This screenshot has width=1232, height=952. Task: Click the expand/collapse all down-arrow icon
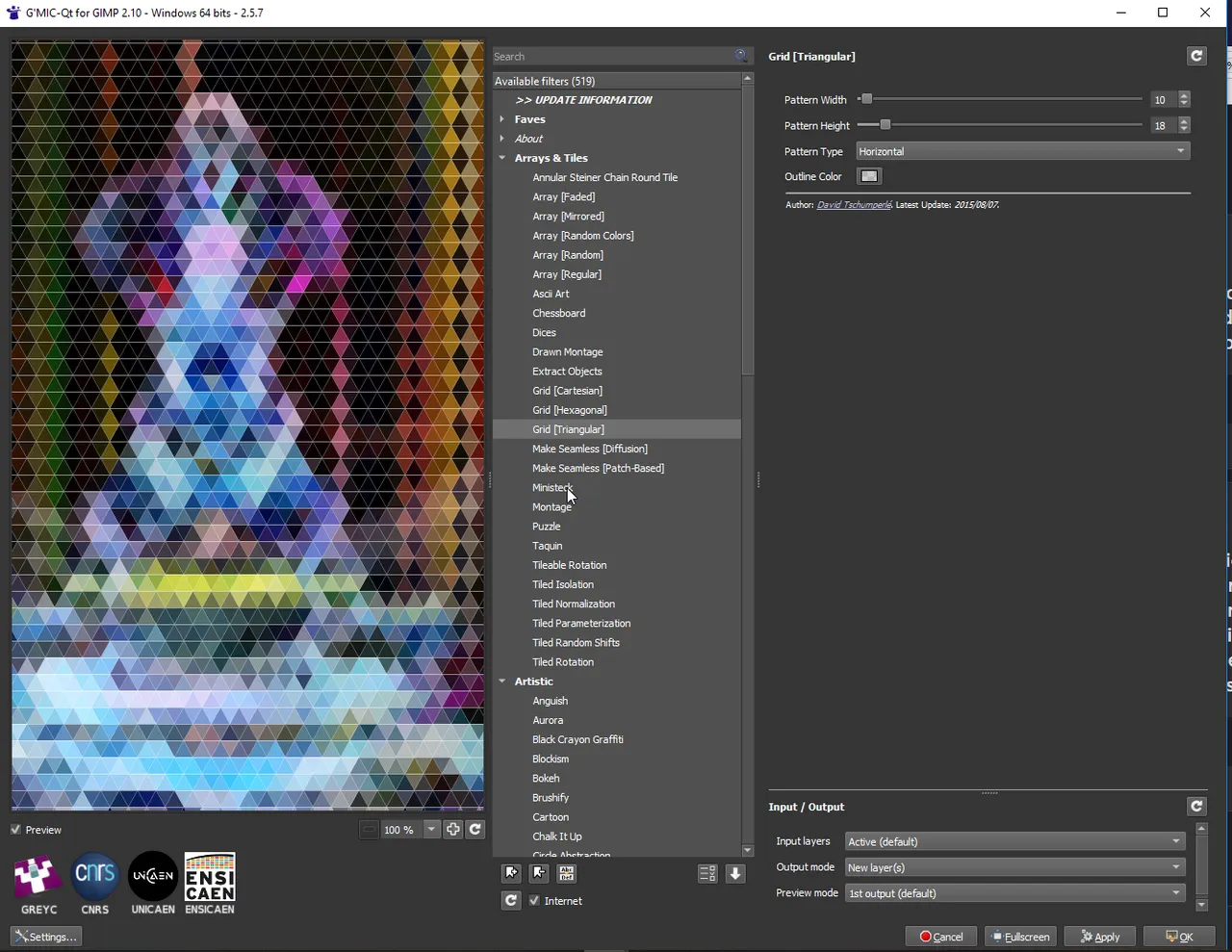click(x=735, y=873)
